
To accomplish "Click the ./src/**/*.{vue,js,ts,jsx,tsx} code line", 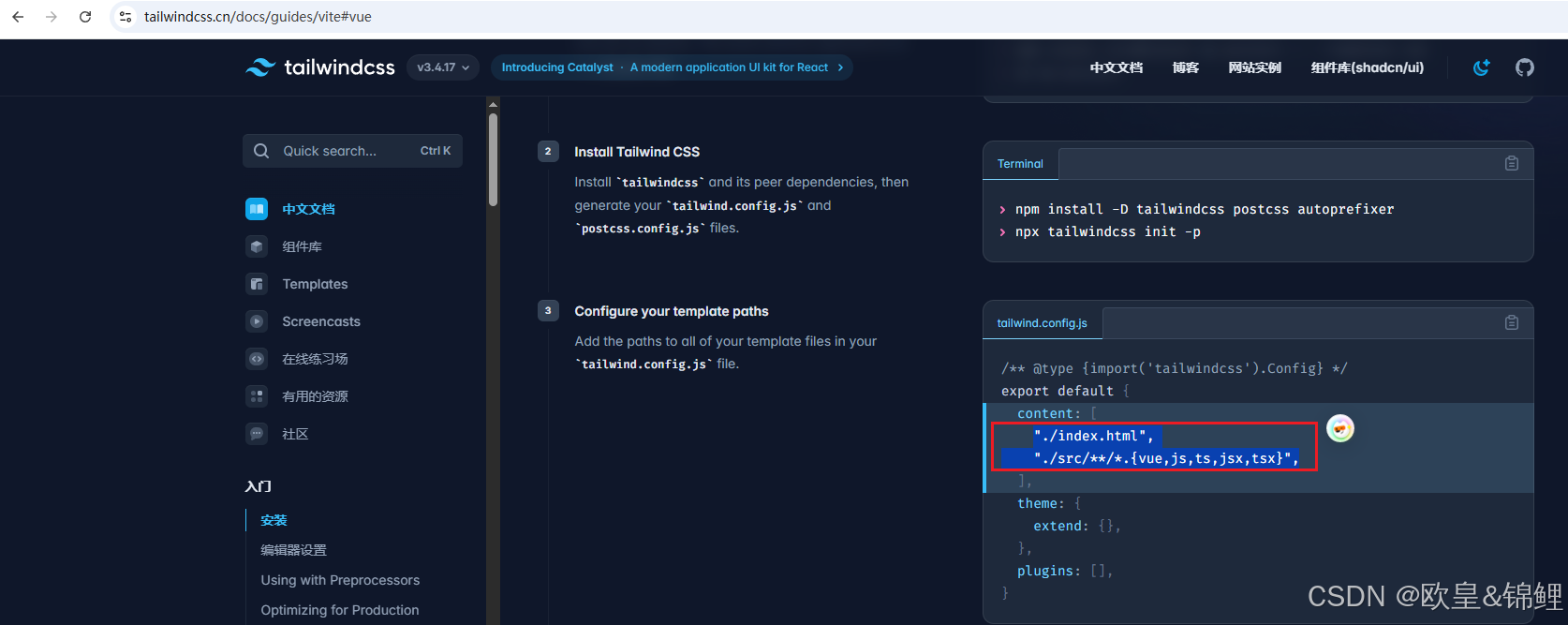I will coord(1166,458).
